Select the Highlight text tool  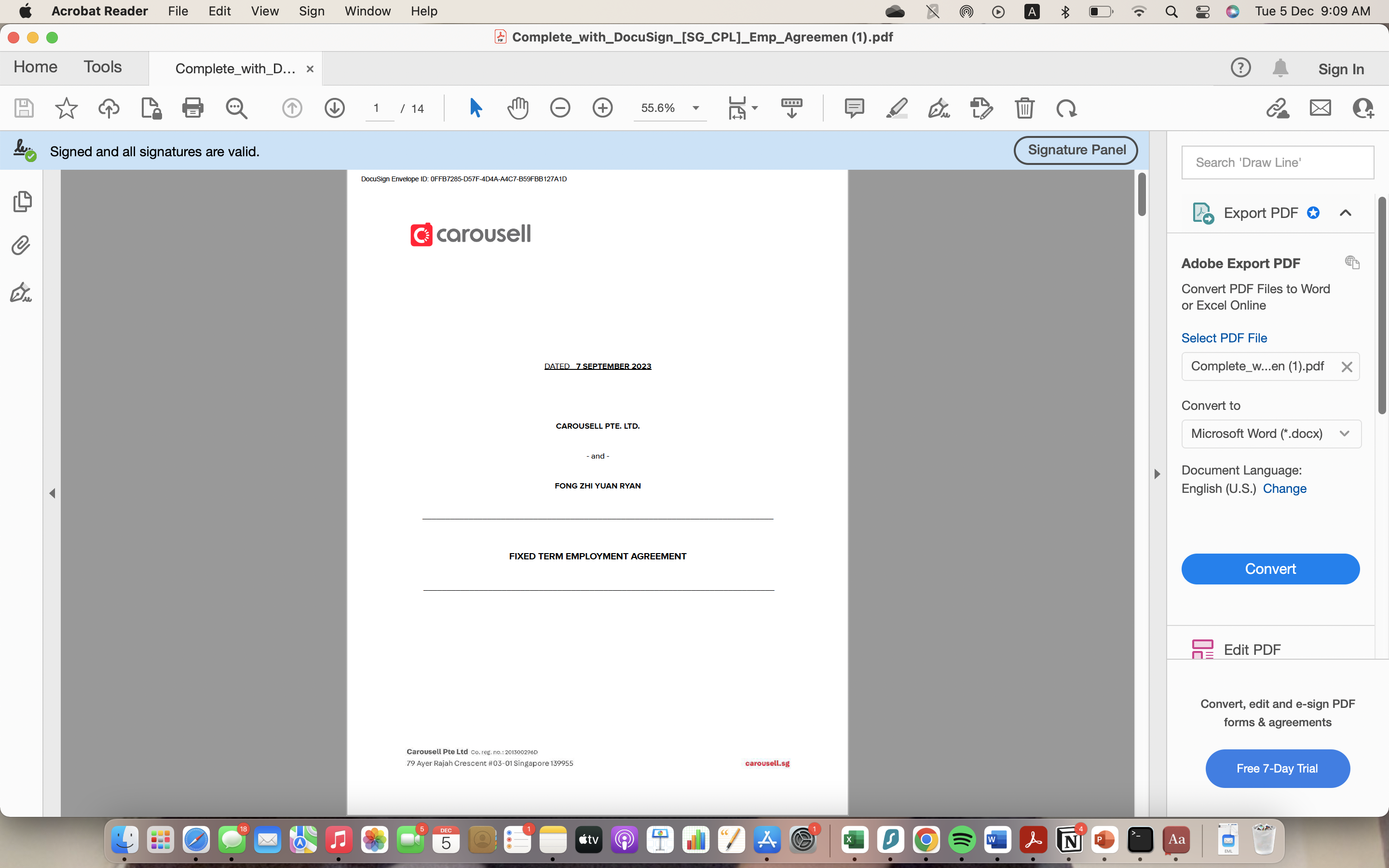click(x=897, y=108)
